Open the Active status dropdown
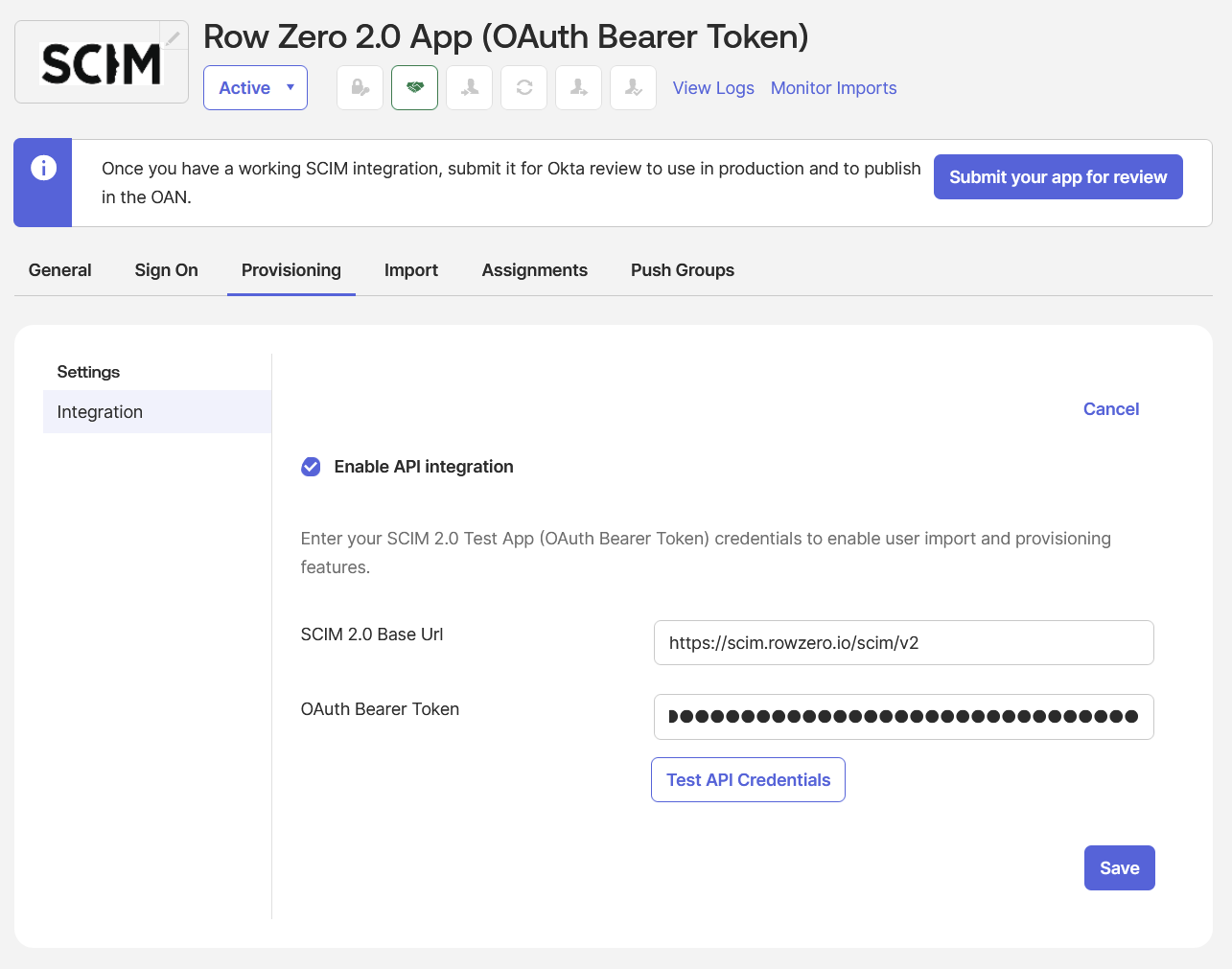 tap(255, 88)
